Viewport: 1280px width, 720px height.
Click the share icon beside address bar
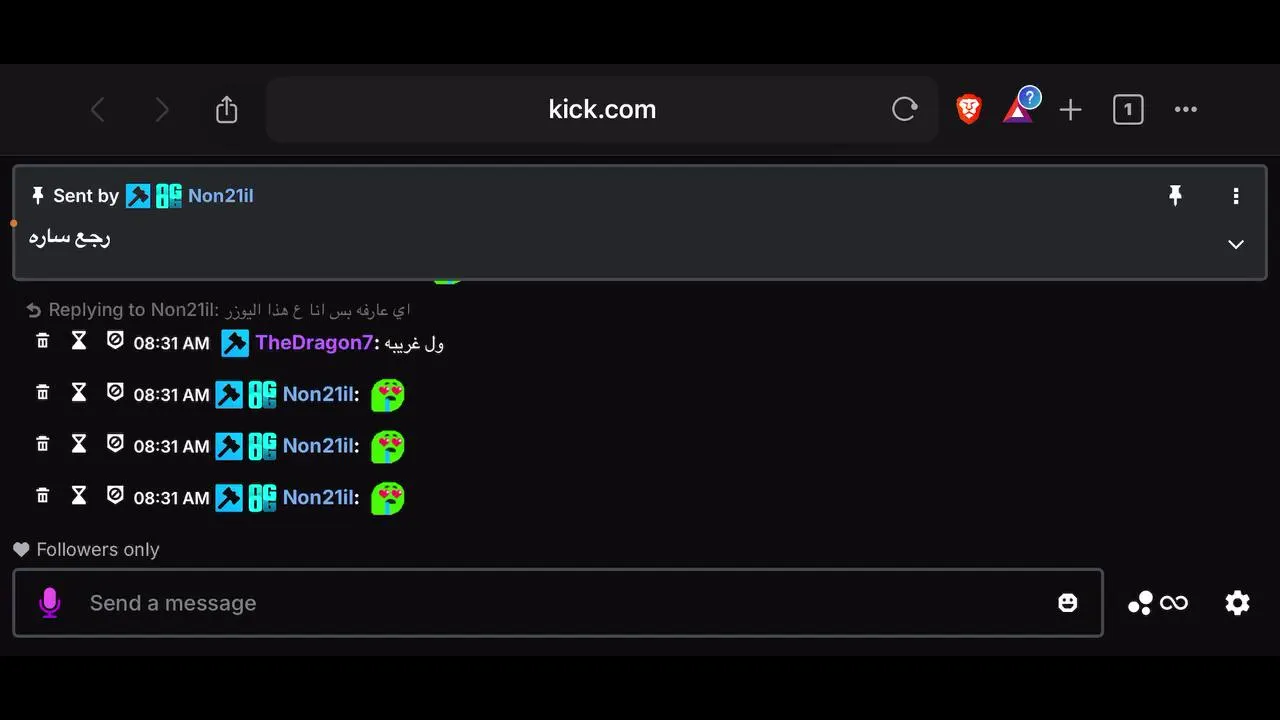click(227, 109)
